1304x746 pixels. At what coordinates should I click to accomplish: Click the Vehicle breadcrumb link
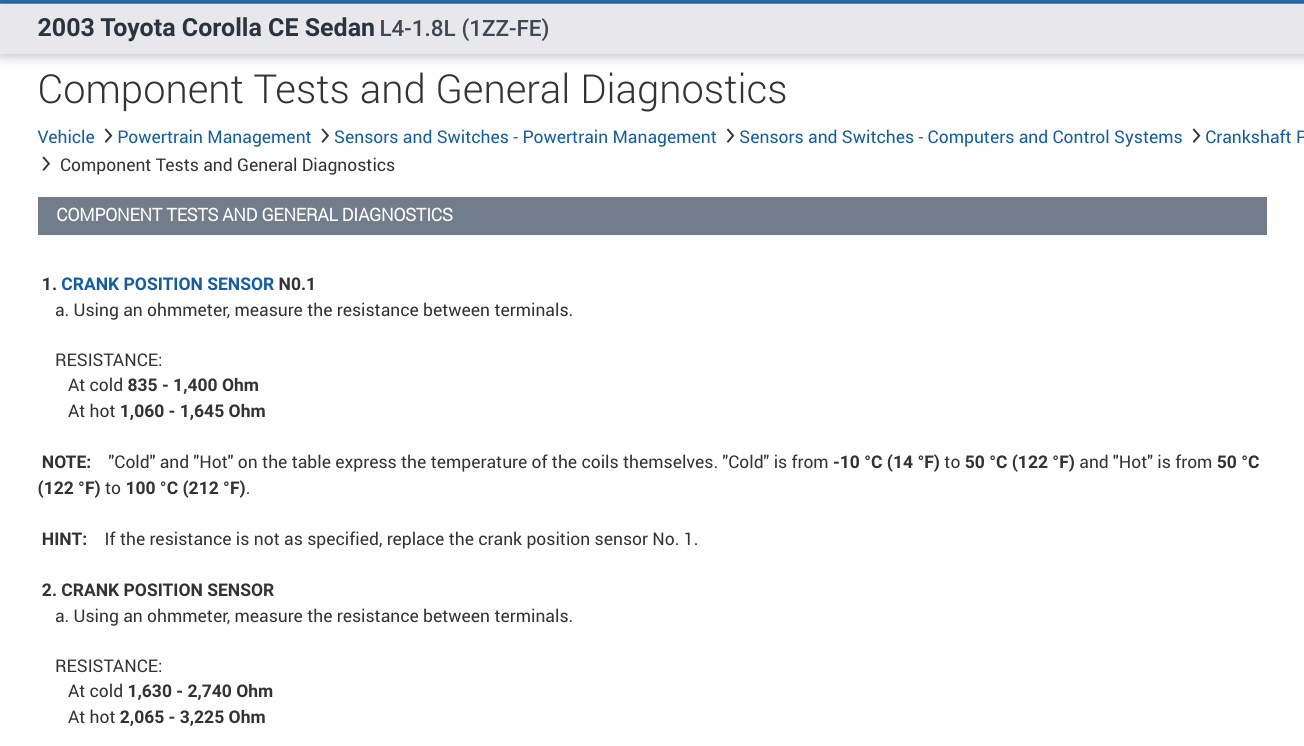point(66,137)
